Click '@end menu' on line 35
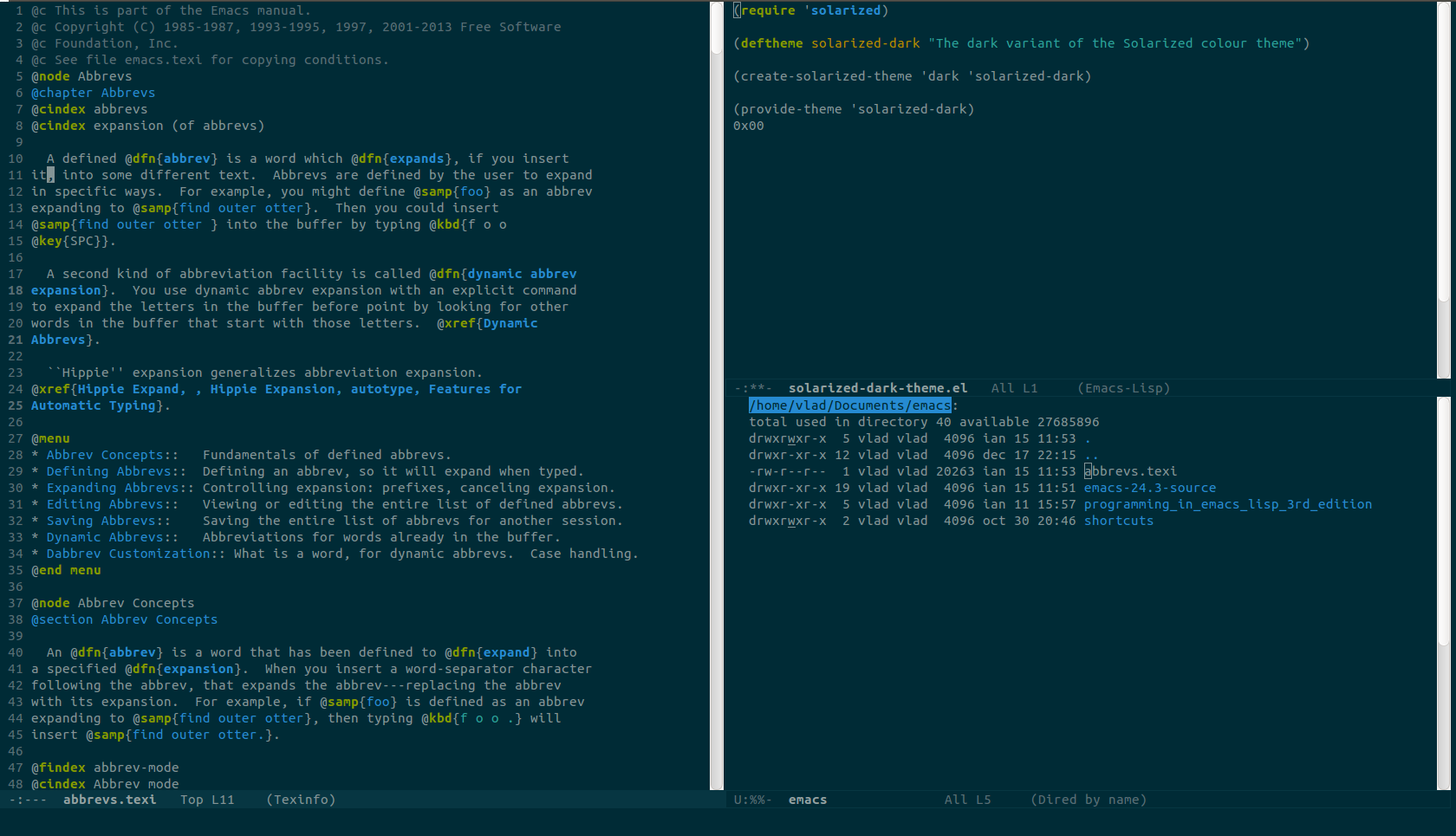The image size is (1456, 836). coord(66,570)
